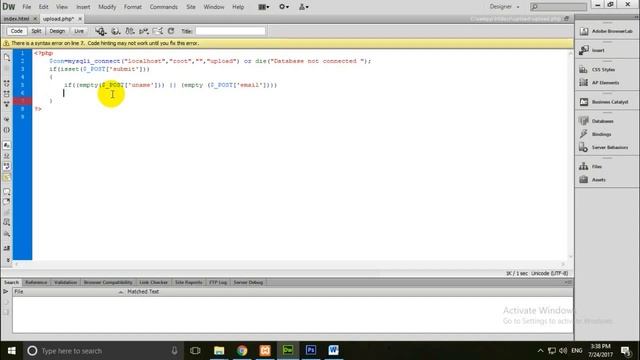Screen dimensions: 640x360
Task: Open Photoshop from the taskbar
Action: [x=311, y=350]
